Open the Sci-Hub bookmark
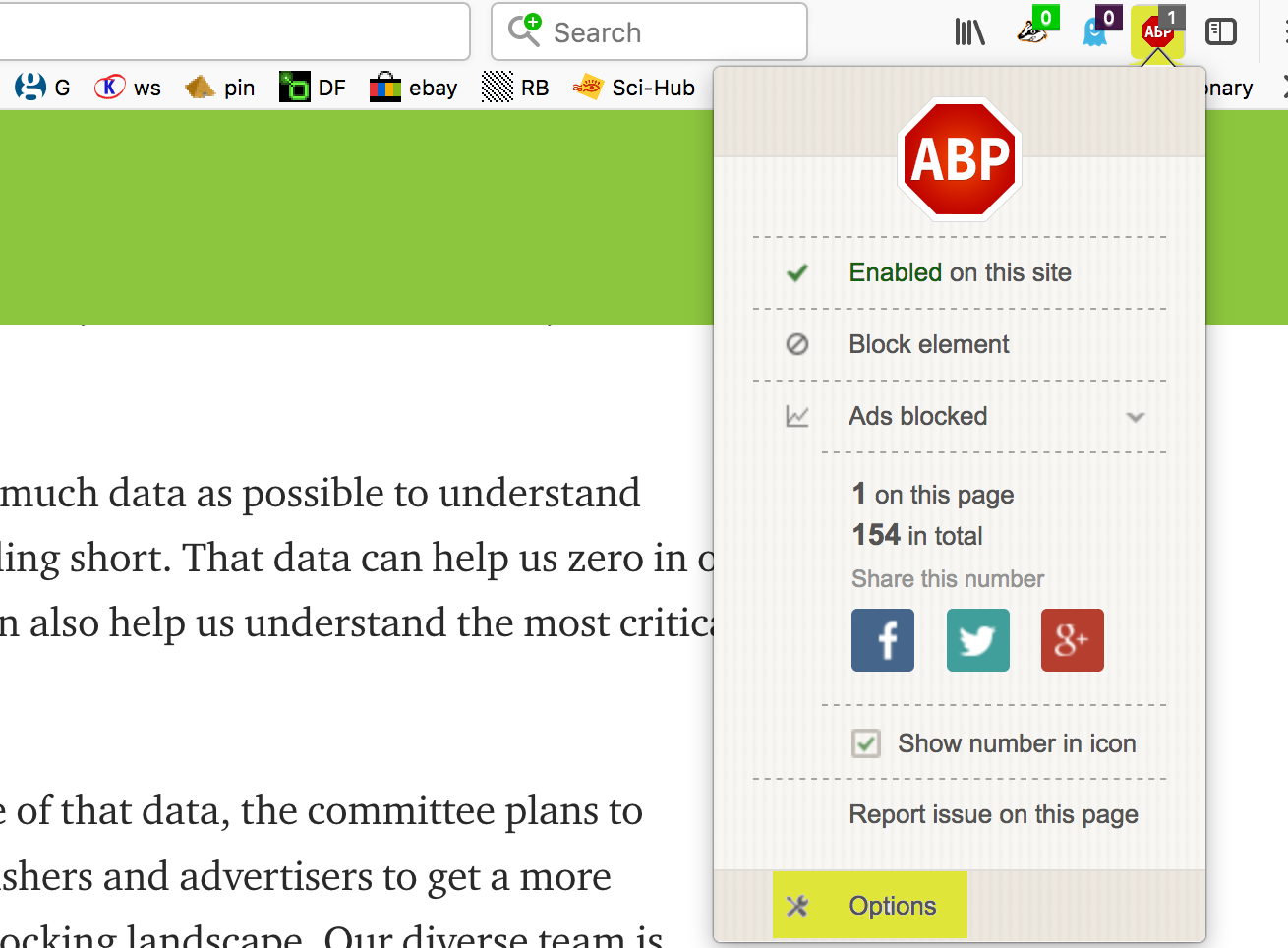 (x=634, y=88)
